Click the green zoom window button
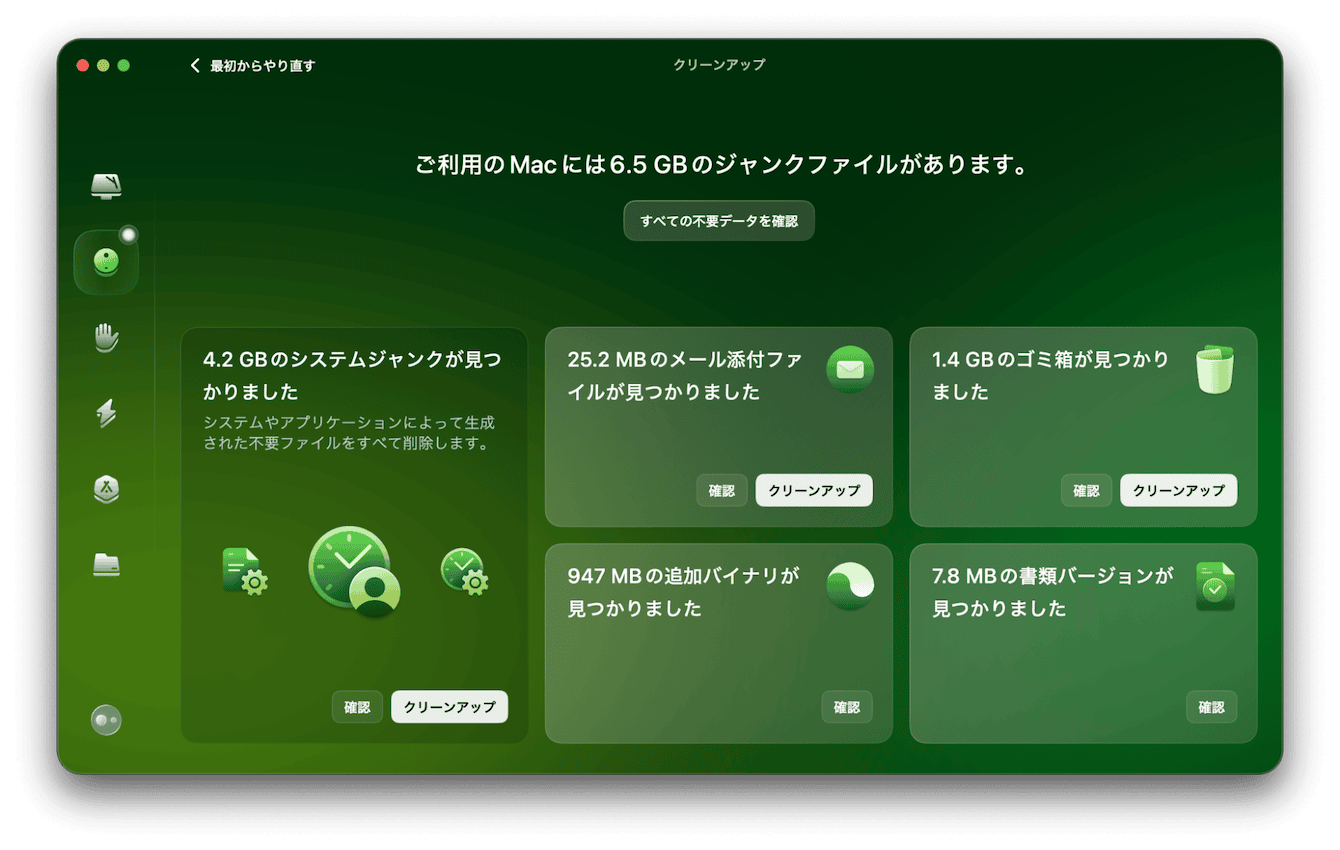The width and height of the screenshot is (1340, 850). 124,66
